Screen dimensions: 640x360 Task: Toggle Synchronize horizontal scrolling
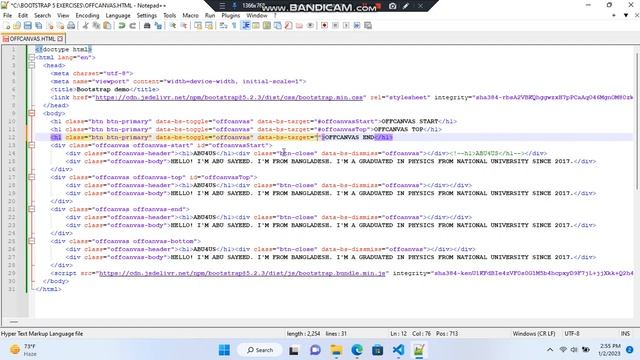[x=209, y=25]
